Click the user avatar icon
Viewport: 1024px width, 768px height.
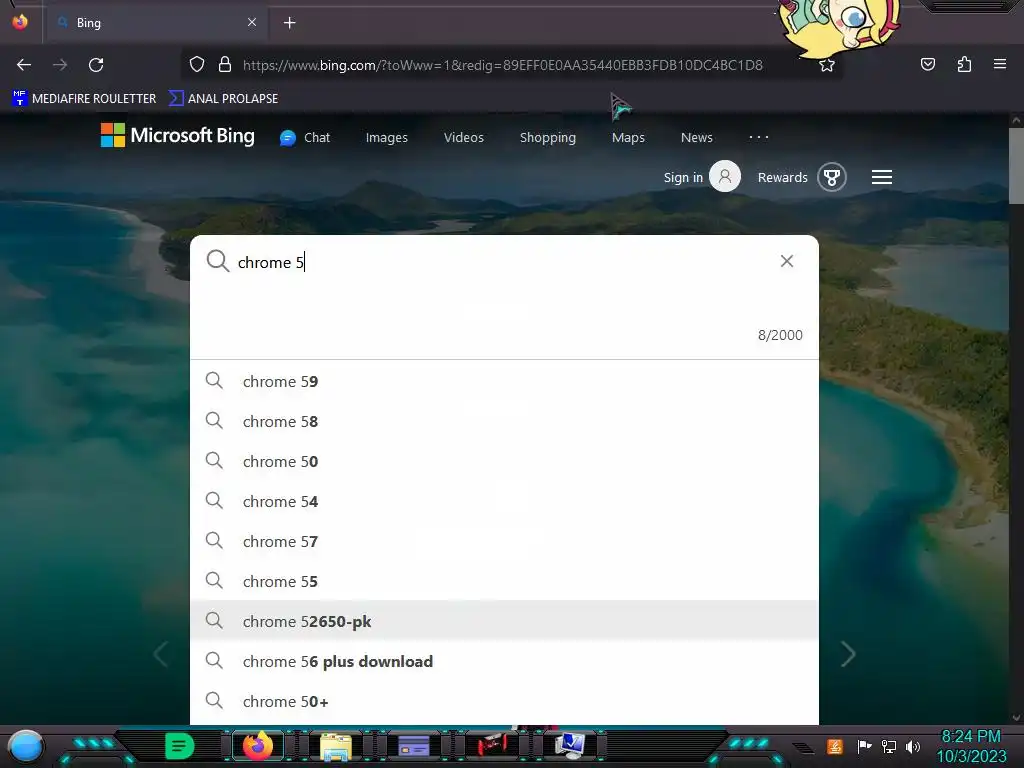pyautogui.click(x=725, y=176)
